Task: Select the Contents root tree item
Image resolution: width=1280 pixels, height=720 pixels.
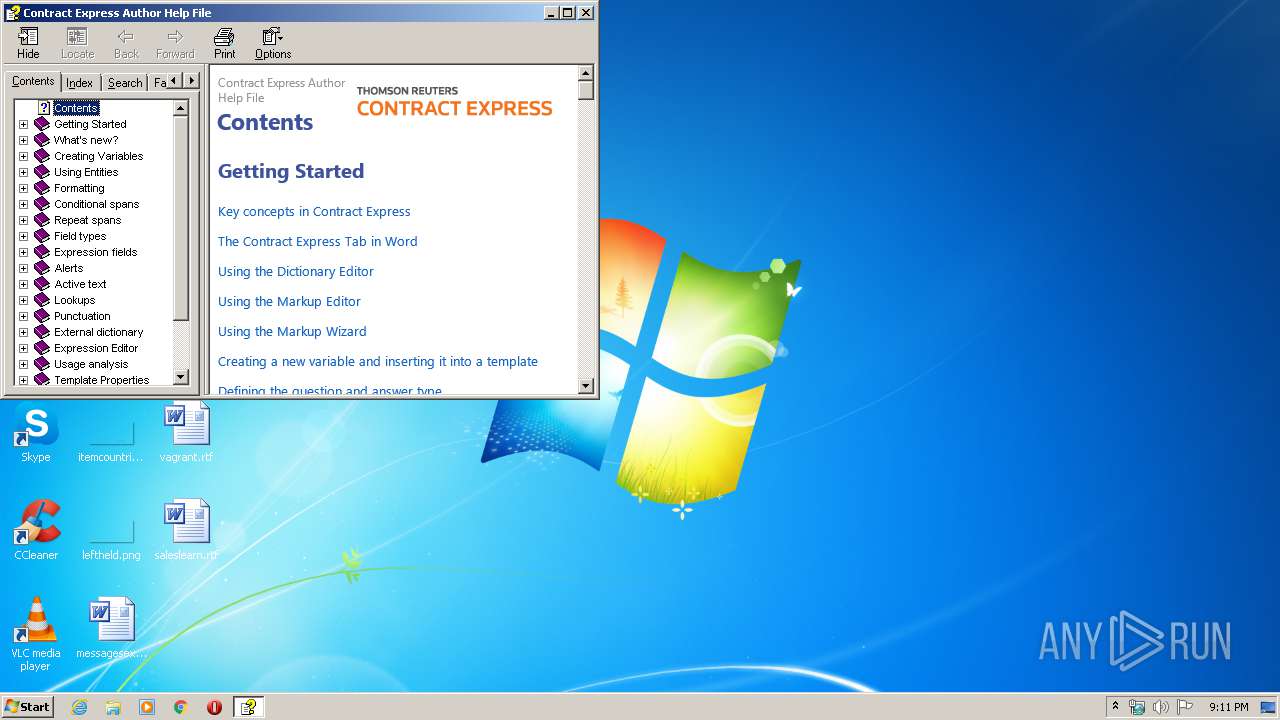Action: pyautogui.click(x=76, y=108)
